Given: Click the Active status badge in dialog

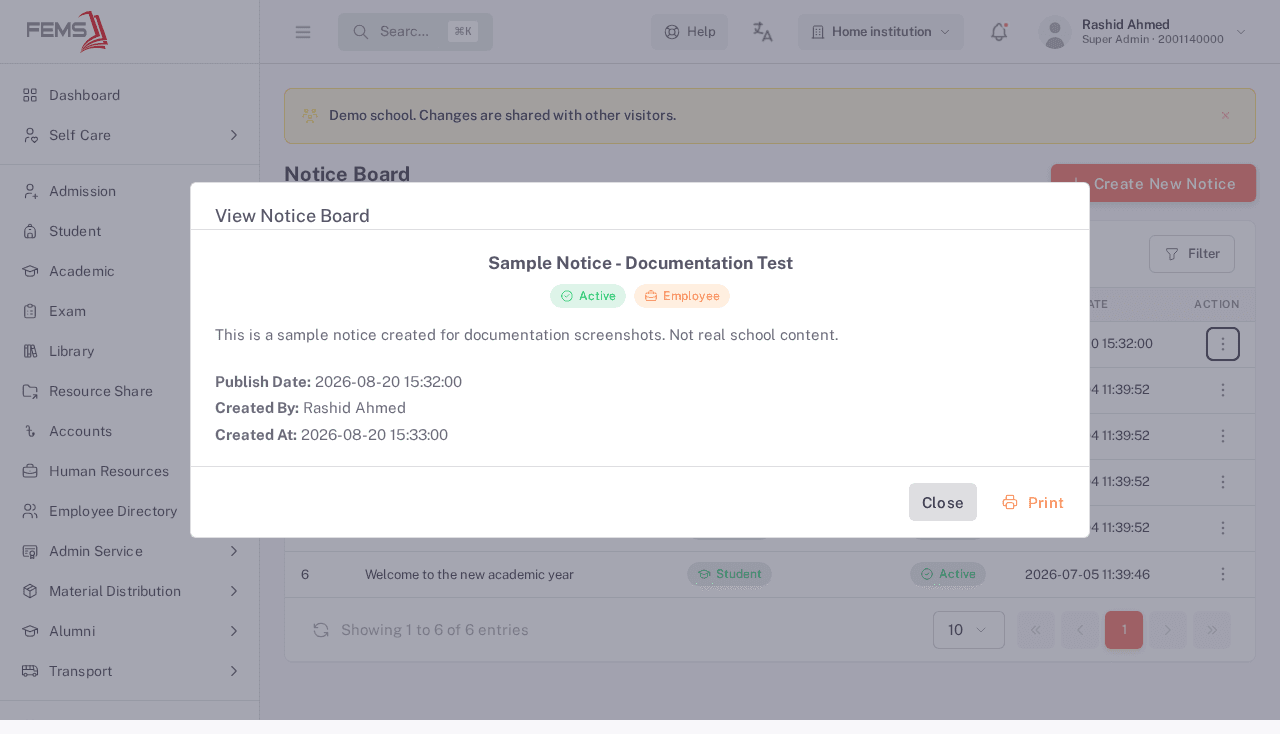Looking at the screenshot, I should (x=588, y=296).
